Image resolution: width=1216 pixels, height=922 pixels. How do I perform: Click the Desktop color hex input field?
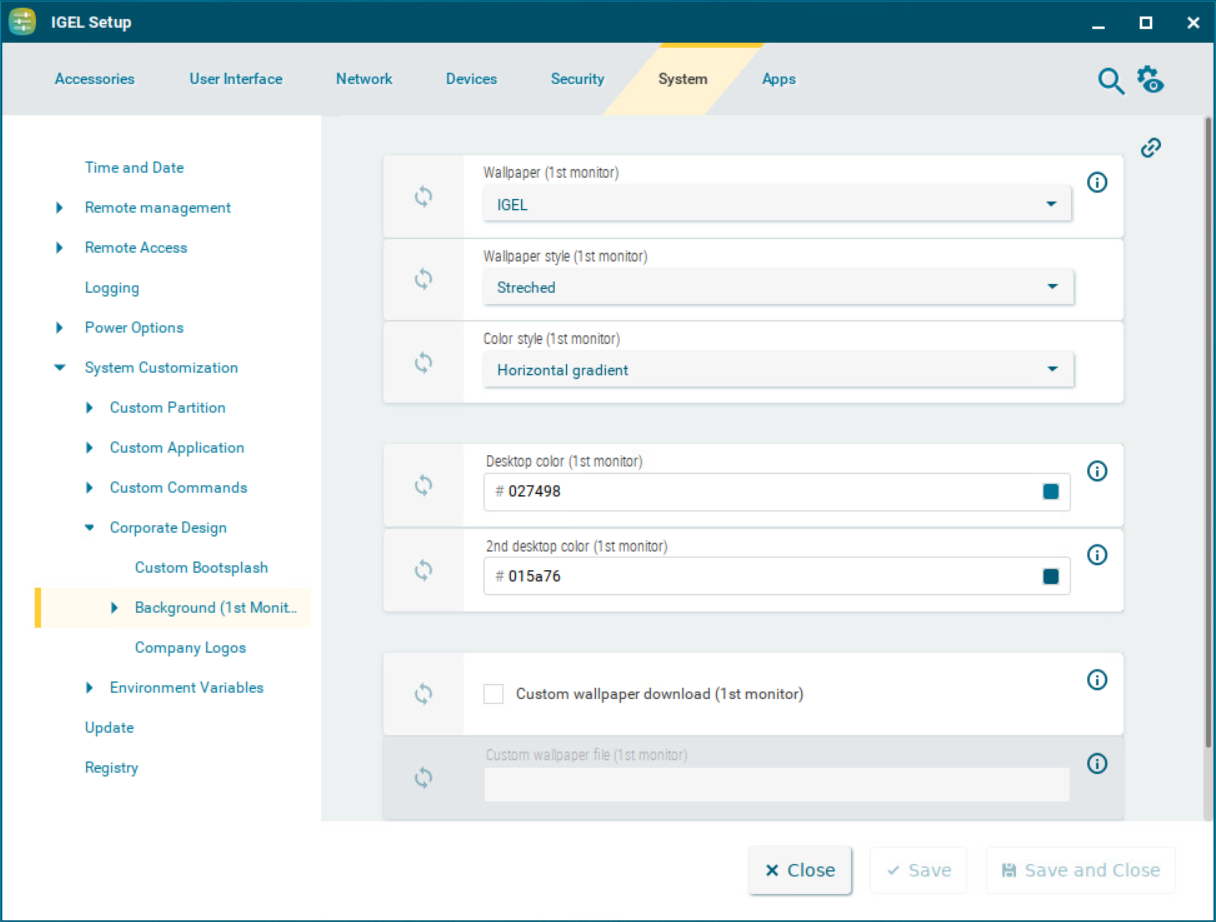click(x=700, y=491)
